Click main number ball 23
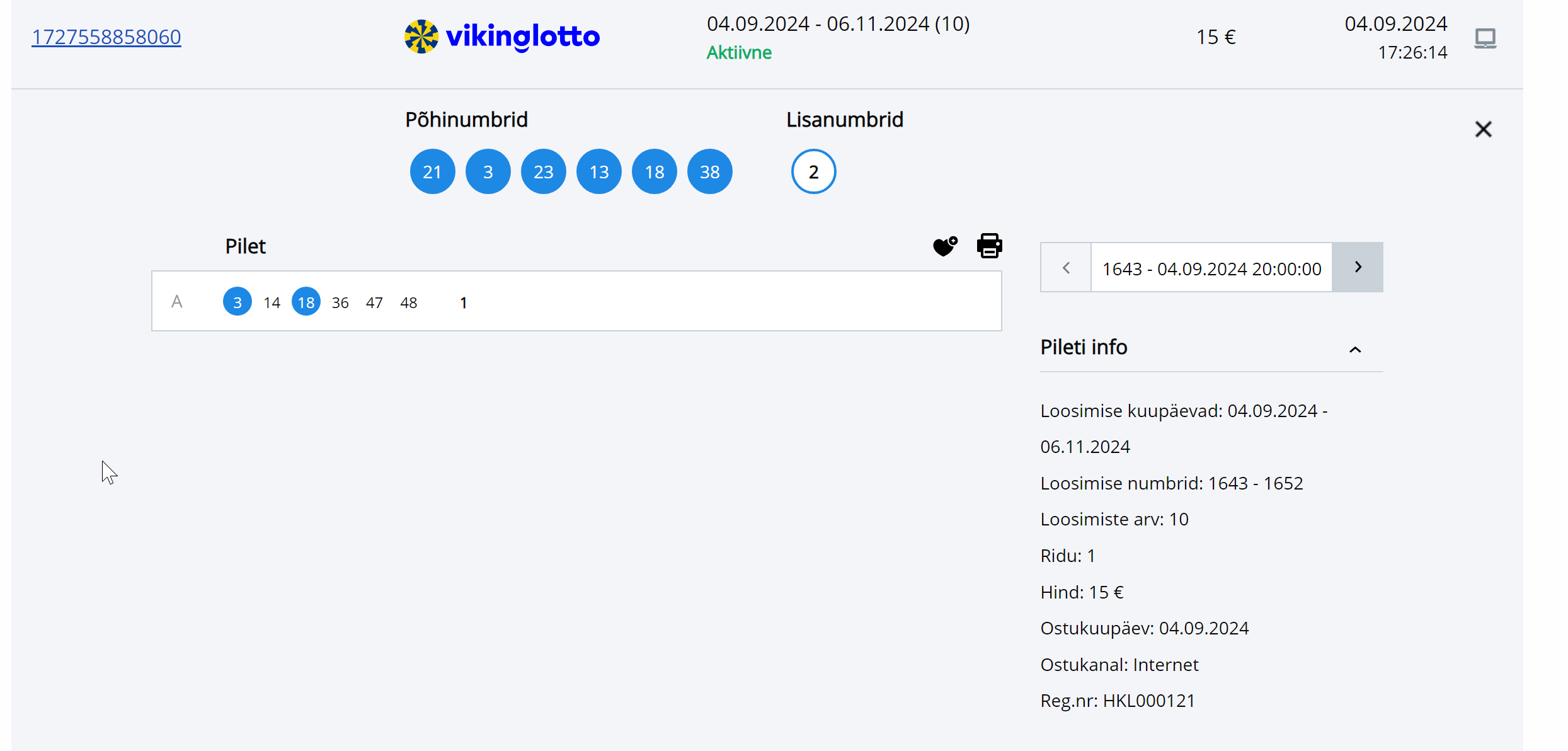The height and width of the screenshot is (751, 1568). (543, 171)
